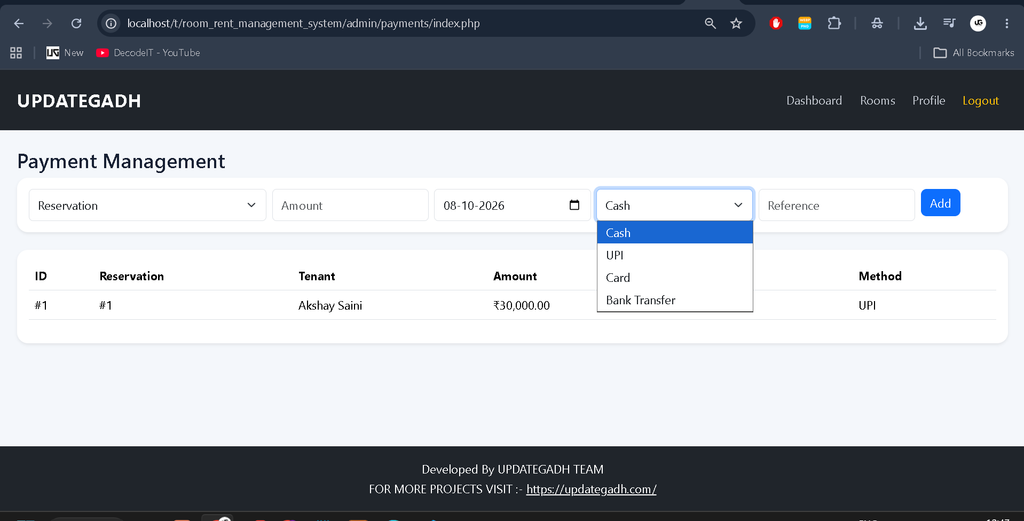This screenshot has width=1024, height=521.
Task: Bookmark this page with the star
Action: 736,24
